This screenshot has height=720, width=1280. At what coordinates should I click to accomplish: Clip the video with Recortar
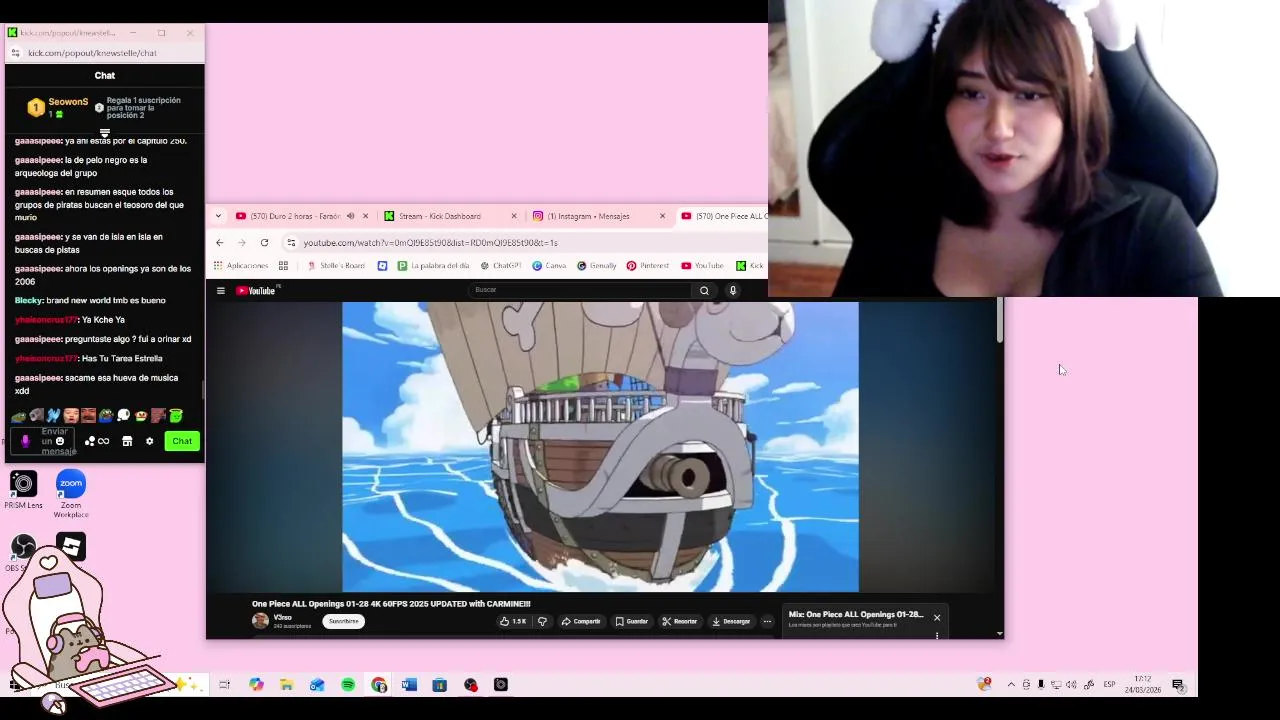(x=680, y=621)
